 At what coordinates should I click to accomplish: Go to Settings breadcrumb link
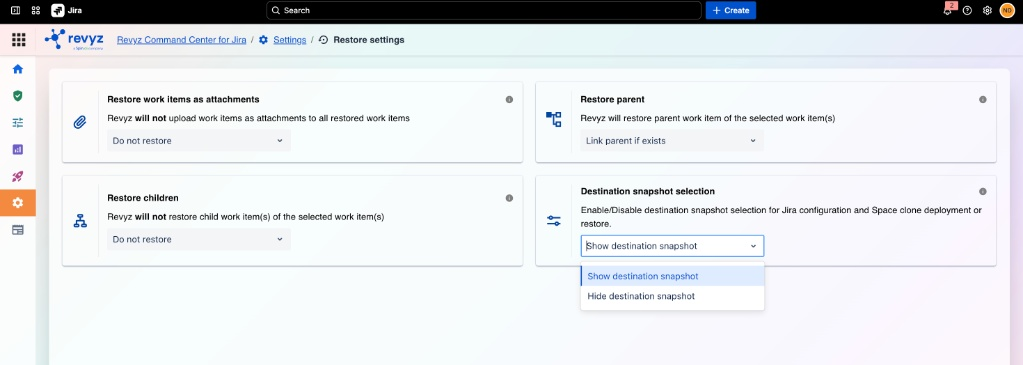coord(290,40)
